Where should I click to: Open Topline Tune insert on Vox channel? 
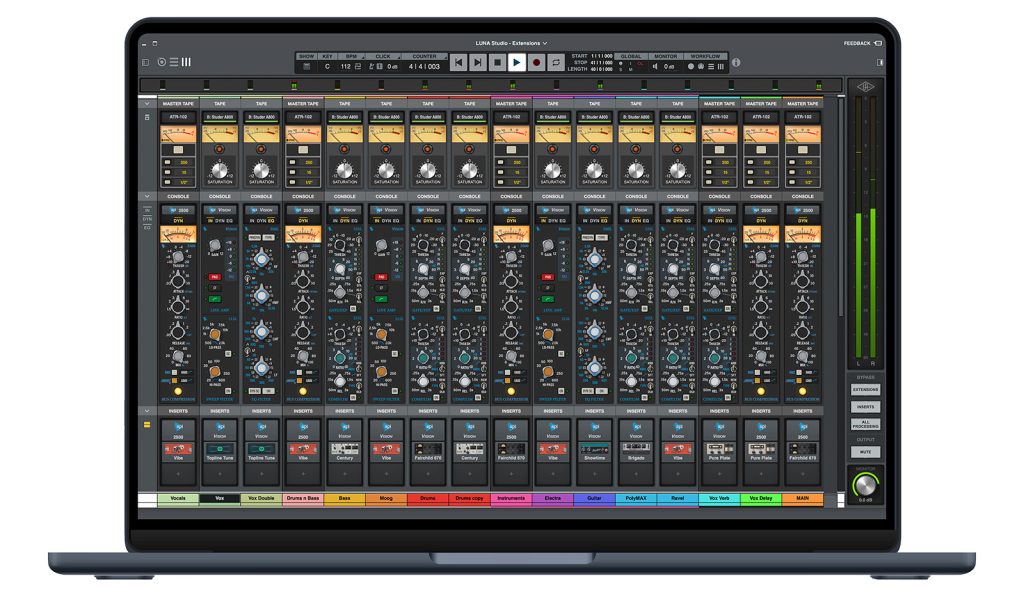[x=220, y=451]
